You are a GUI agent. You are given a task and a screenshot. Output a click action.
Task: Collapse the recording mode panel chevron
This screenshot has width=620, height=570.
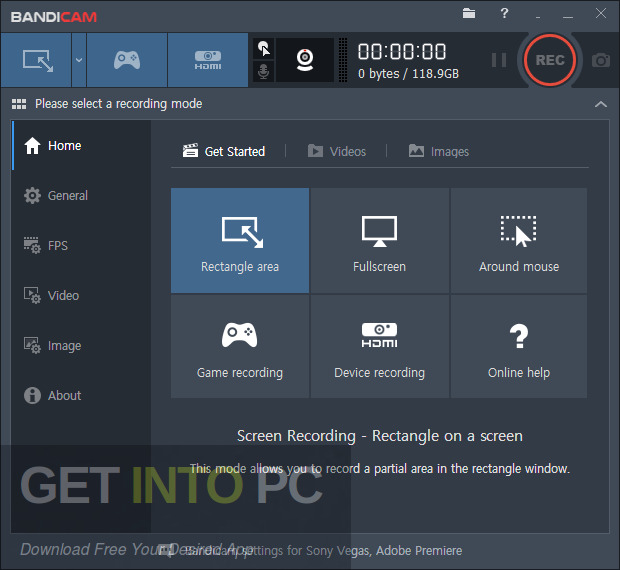tap(601, 104)
